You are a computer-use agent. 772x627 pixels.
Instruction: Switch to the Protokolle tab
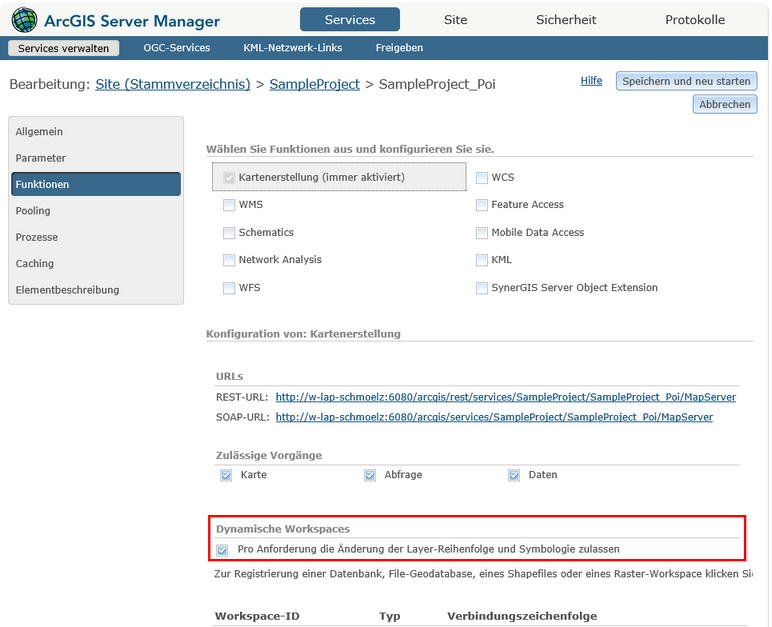(x=695, y=20)
